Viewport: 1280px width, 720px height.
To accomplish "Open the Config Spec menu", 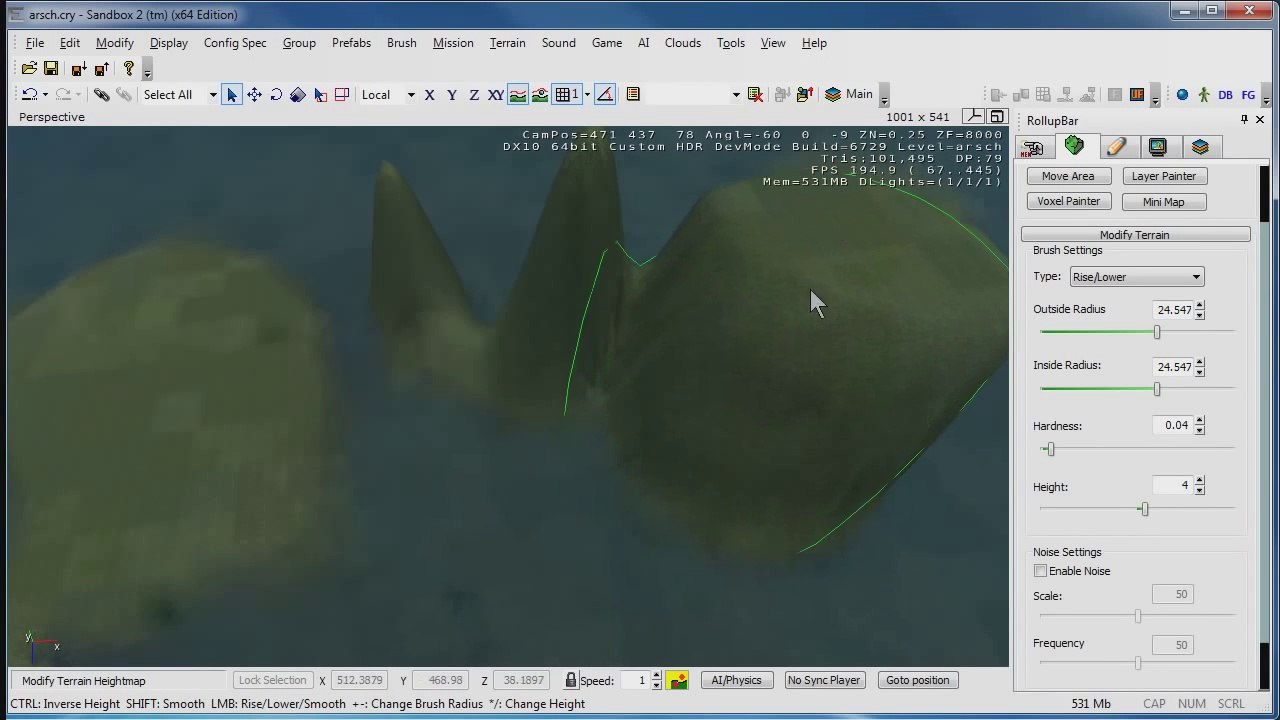I will pyautogui.click(x=235, y=43).
